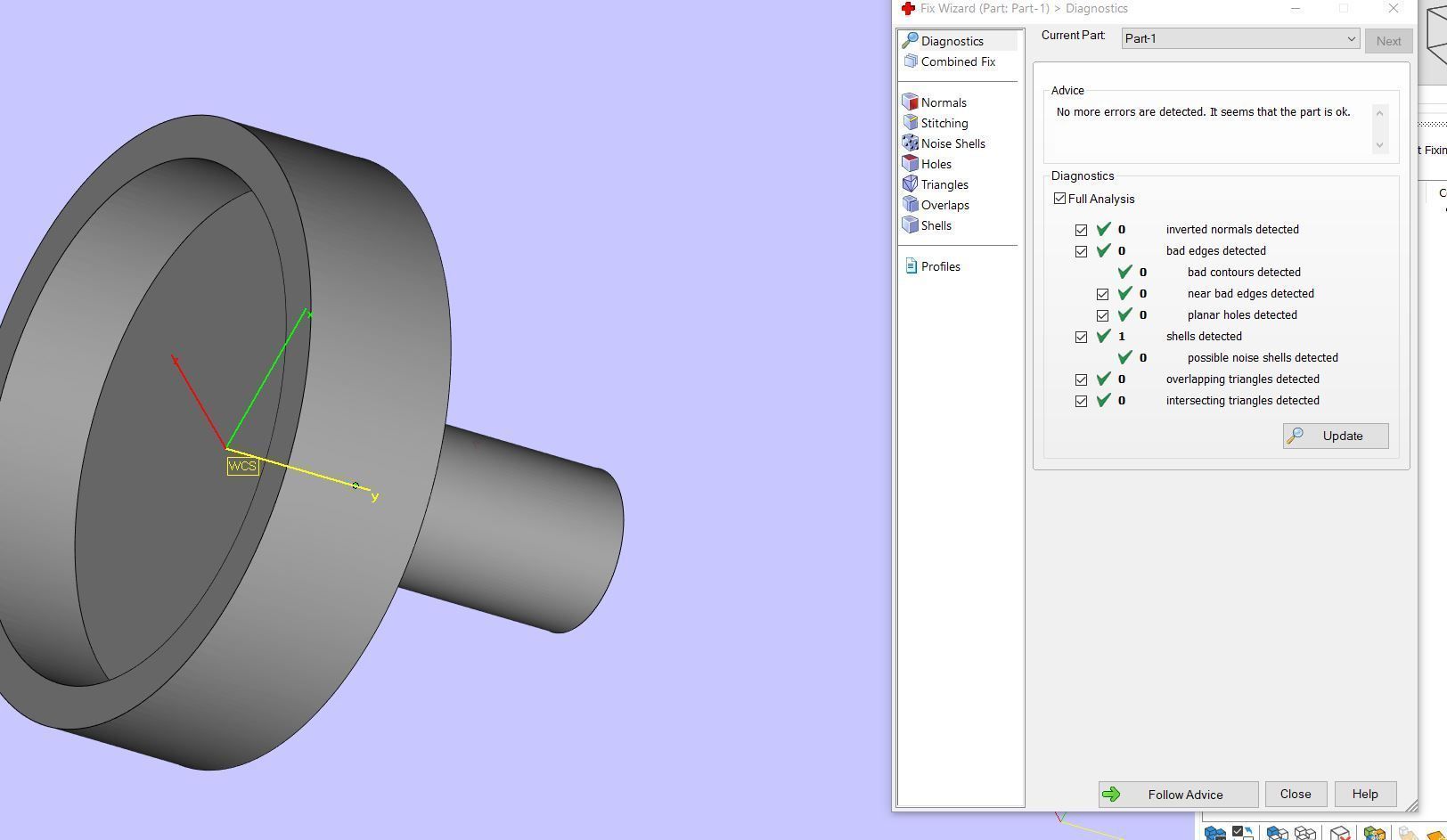Go to the Shells page
This screenshot has height=840, width=1447.
[936, 225]
